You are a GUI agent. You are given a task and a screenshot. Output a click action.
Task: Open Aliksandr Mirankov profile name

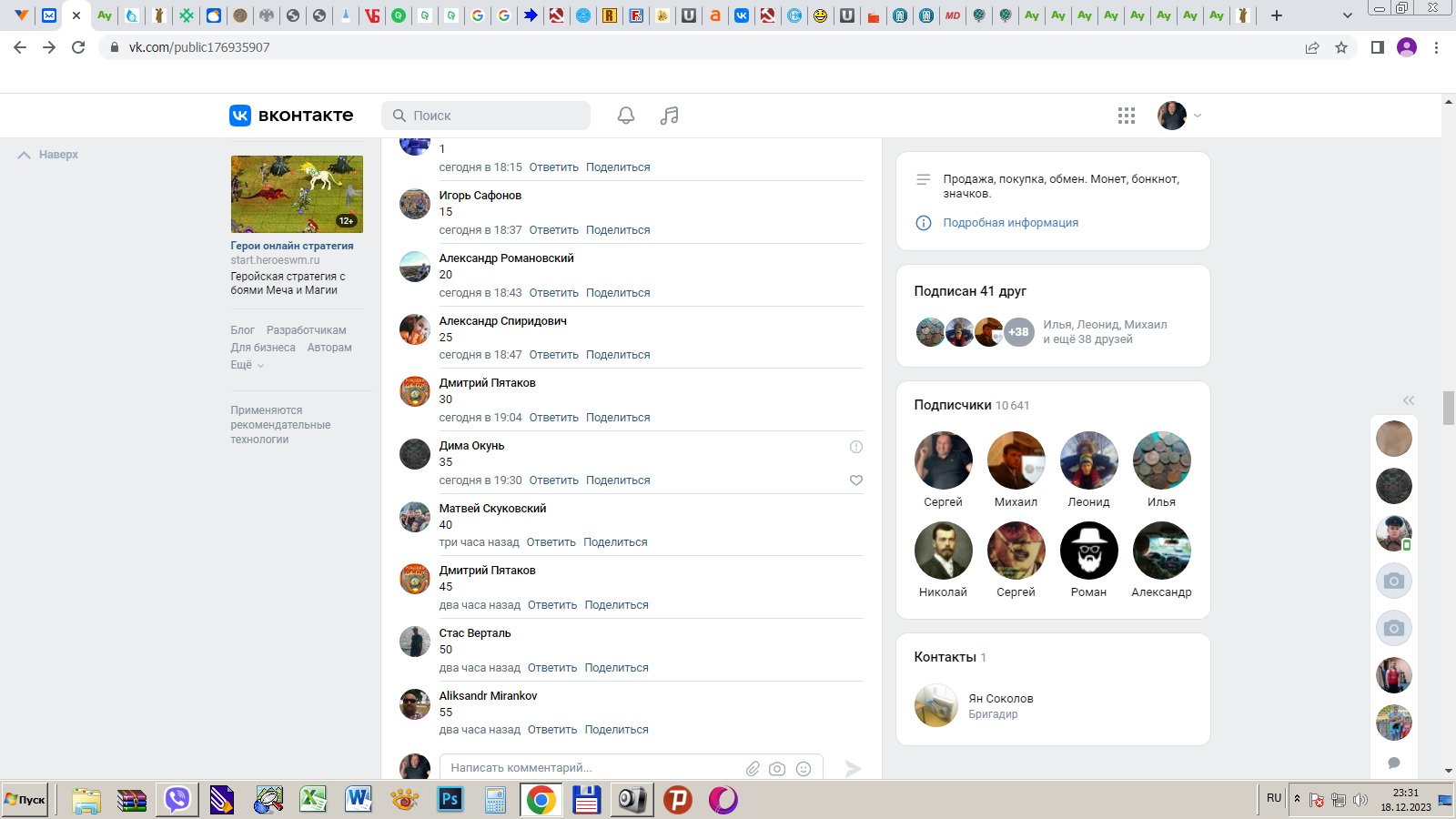click(488, 696)
